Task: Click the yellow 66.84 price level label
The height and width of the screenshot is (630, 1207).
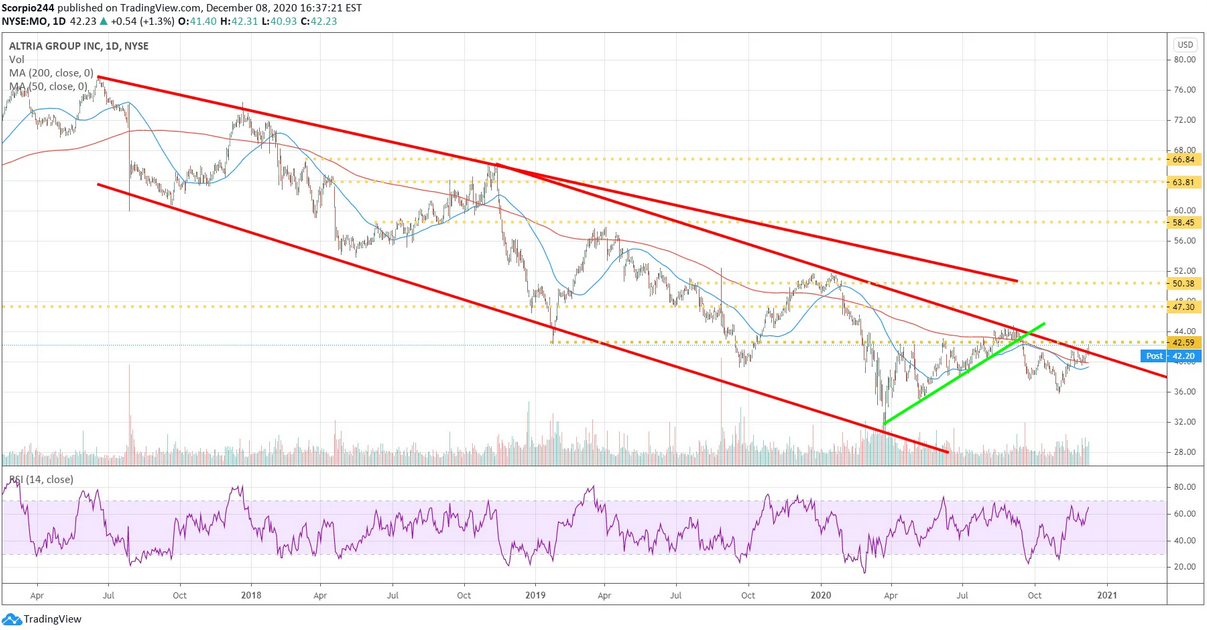Action: (x=1184, y=159)
